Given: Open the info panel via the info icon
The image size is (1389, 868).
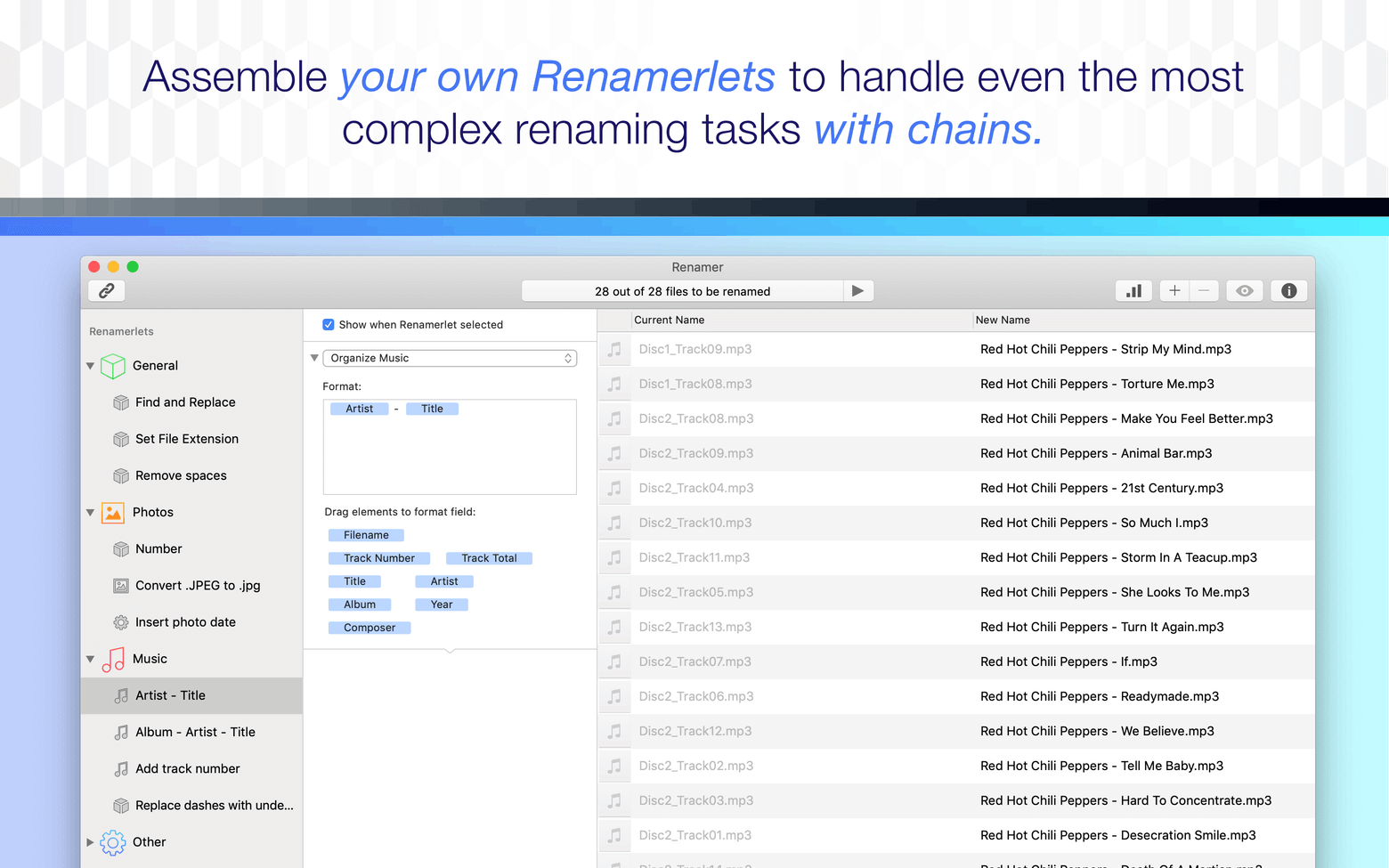Looking at the screenshot, I should pyautogui.click(x=1288, y=290).
